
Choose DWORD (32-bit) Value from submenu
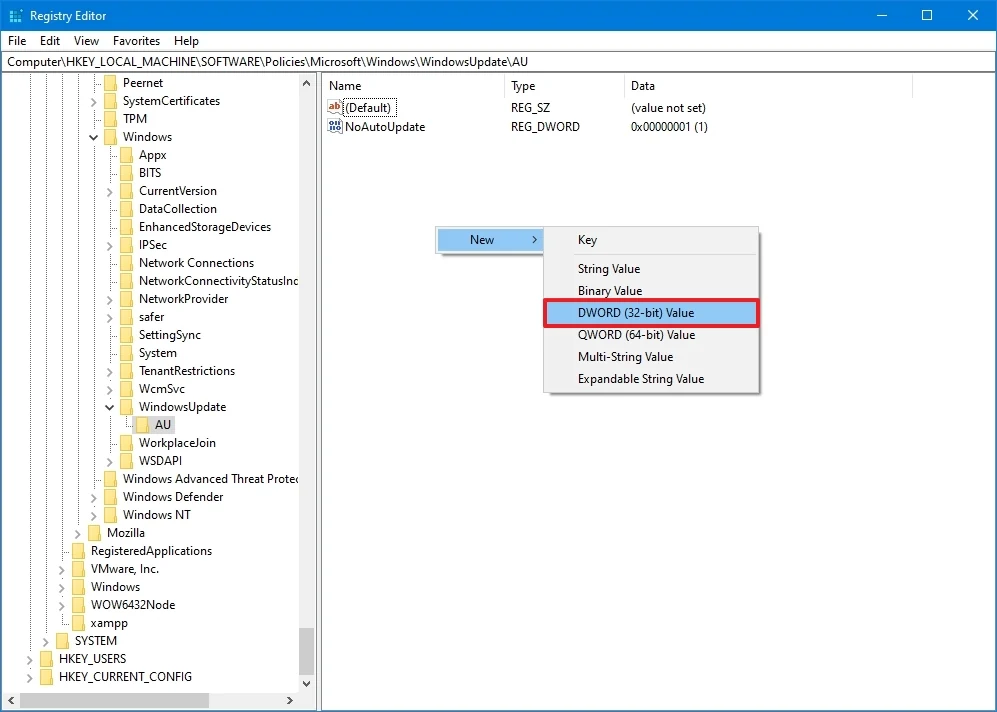[x=651, y=313]
